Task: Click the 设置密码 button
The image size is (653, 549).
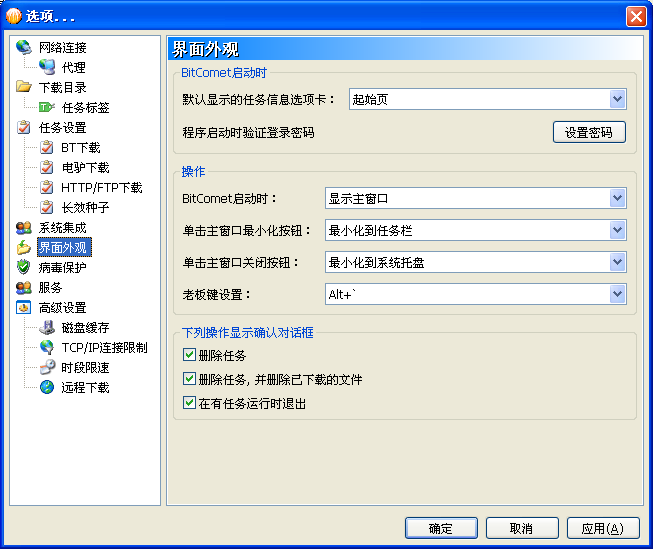Action: [589, 132]
